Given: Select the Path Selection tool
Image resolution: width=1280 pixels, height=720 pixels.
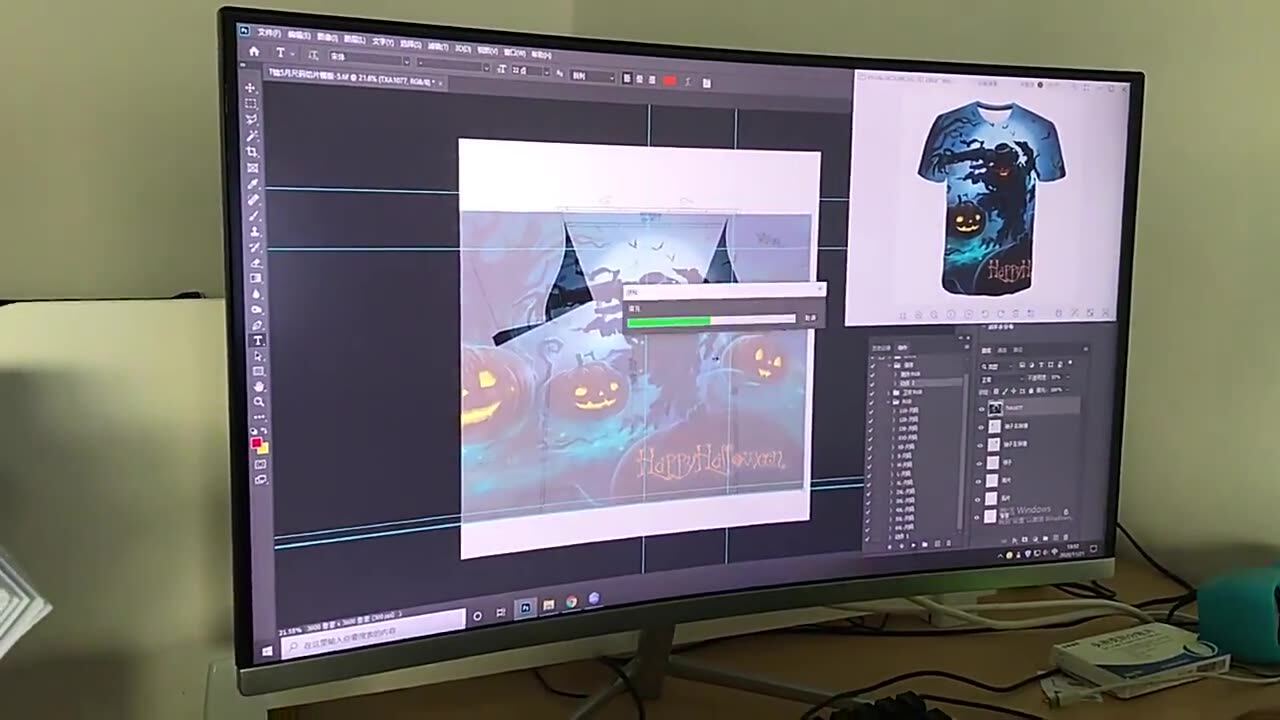Looking at the screenshot, I should tap(258, 356).
